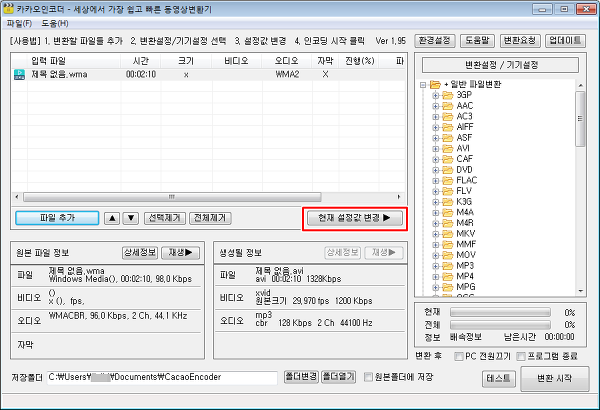Click the AVI folder icon
600x410 pixels.
click(448, 149)
